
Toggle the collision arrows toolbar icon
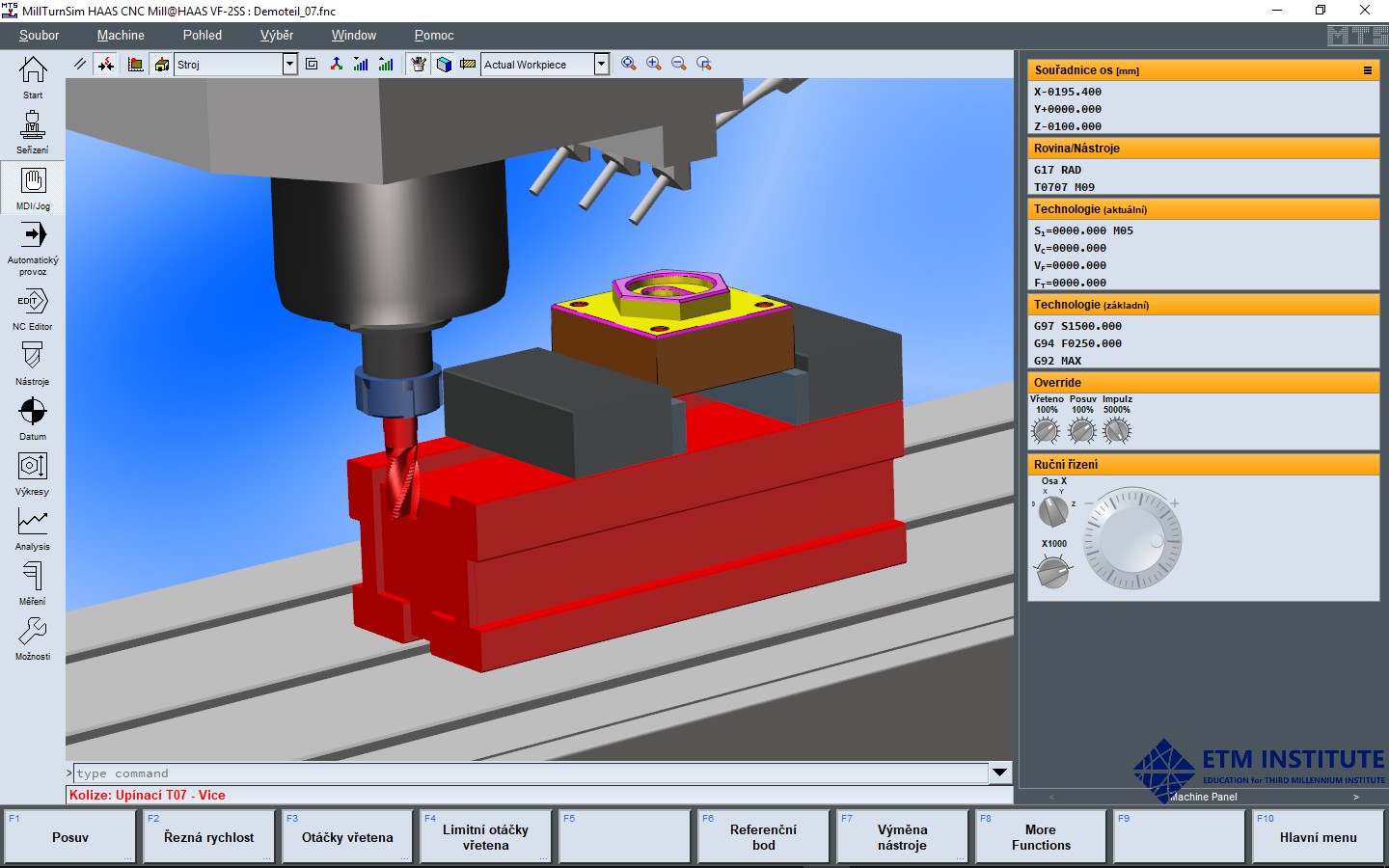click(x=106, y=64)
